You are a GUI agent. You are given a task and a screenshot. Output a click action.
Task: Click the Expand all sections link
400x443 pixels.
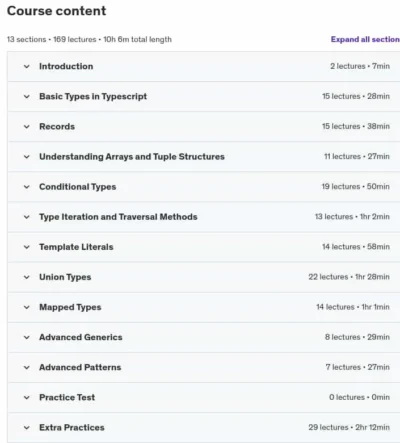tap(365, 39)
